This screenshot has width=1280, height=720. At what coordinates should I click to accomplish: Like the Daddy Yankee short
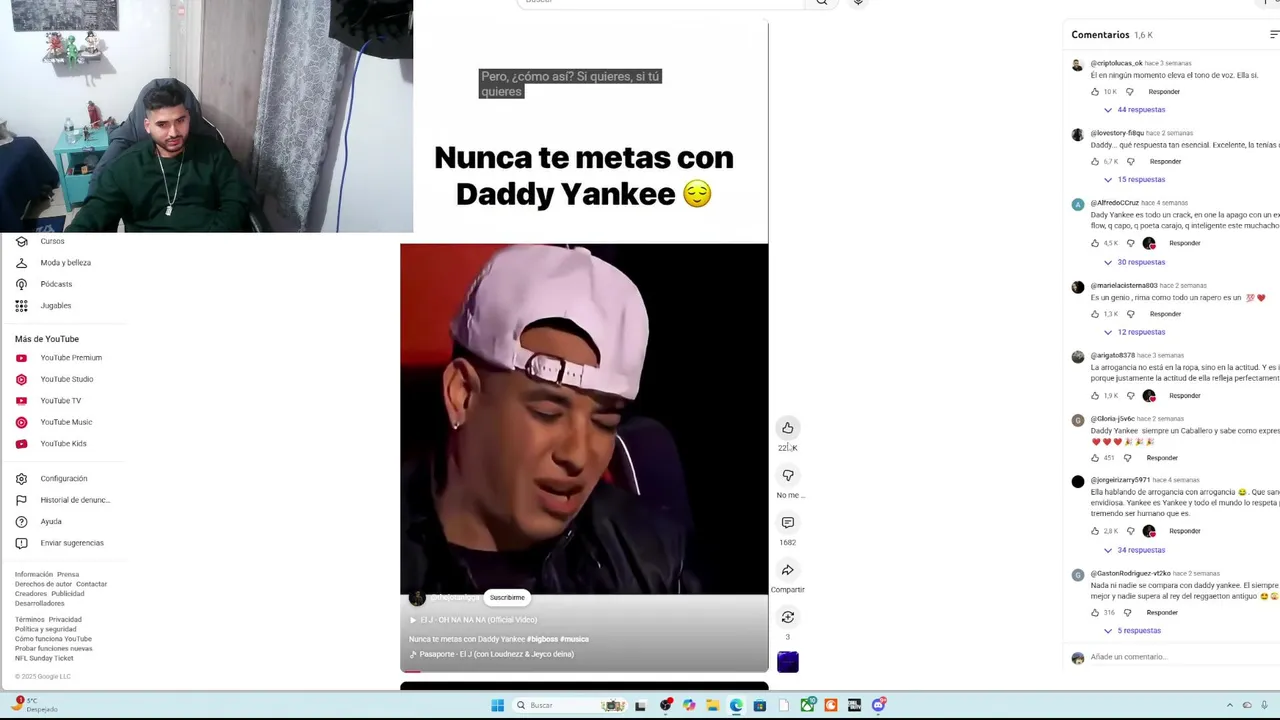tap(788, 428)
